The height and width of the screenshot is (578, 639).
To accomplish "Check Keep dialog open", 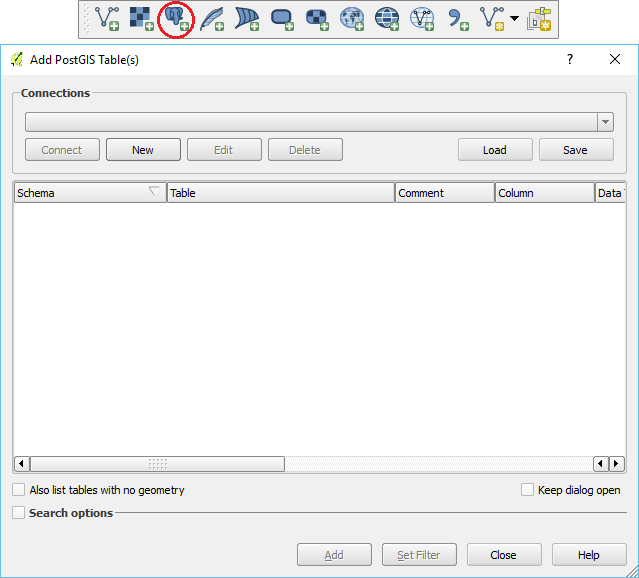I will click(527, 490).
